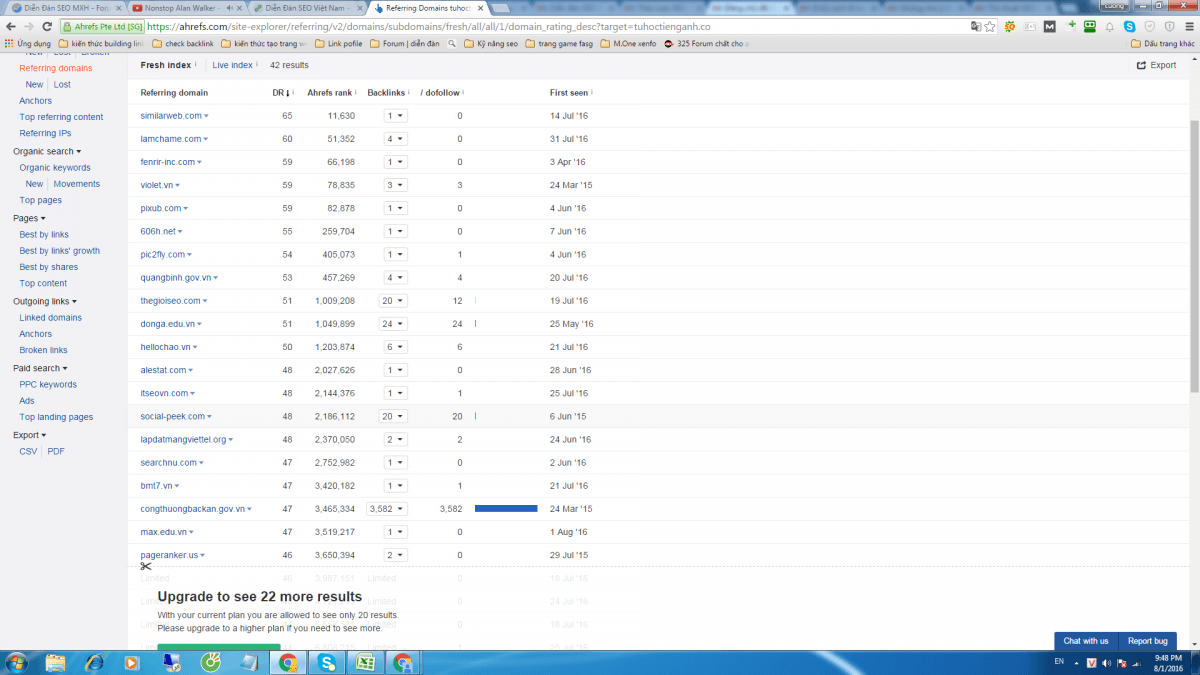
Task: Open Organic keywords sidebar link
Action: click(55, 168)
